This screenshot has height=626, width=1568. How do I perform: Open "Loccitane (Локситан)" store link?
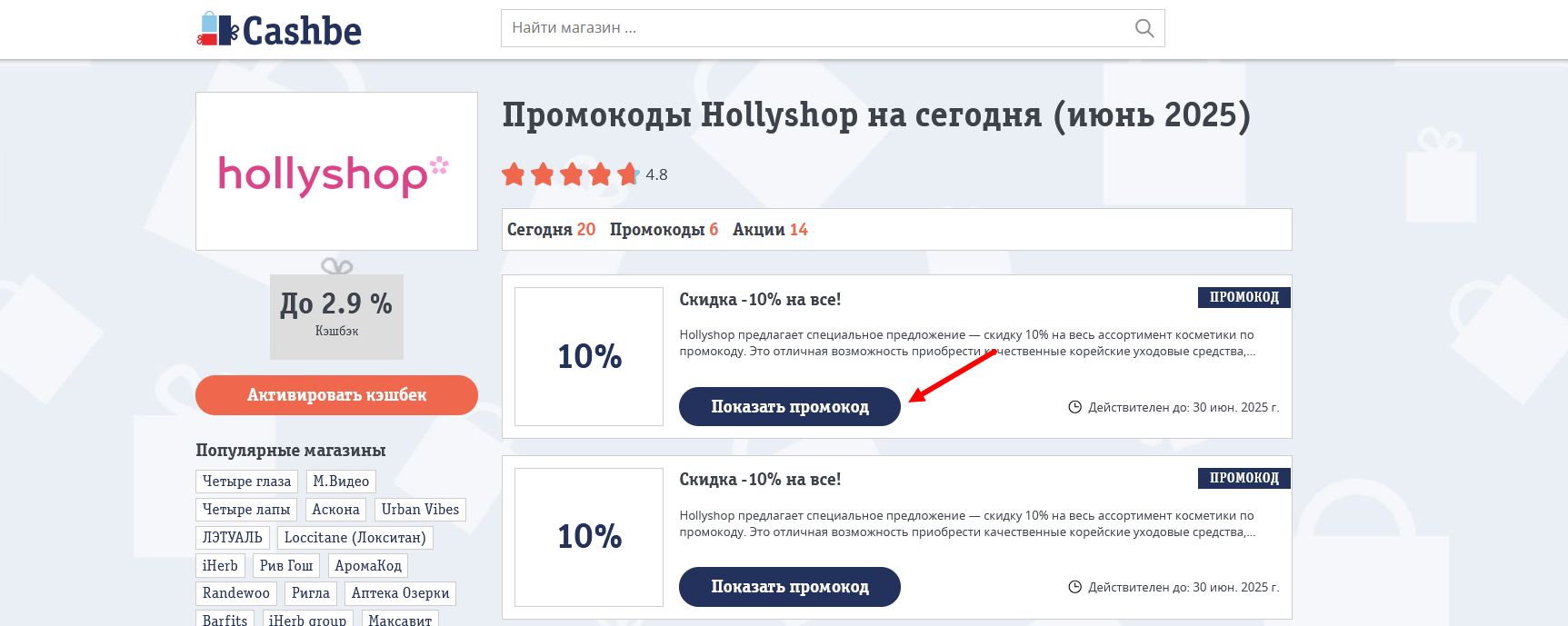[x=355, y=538]
